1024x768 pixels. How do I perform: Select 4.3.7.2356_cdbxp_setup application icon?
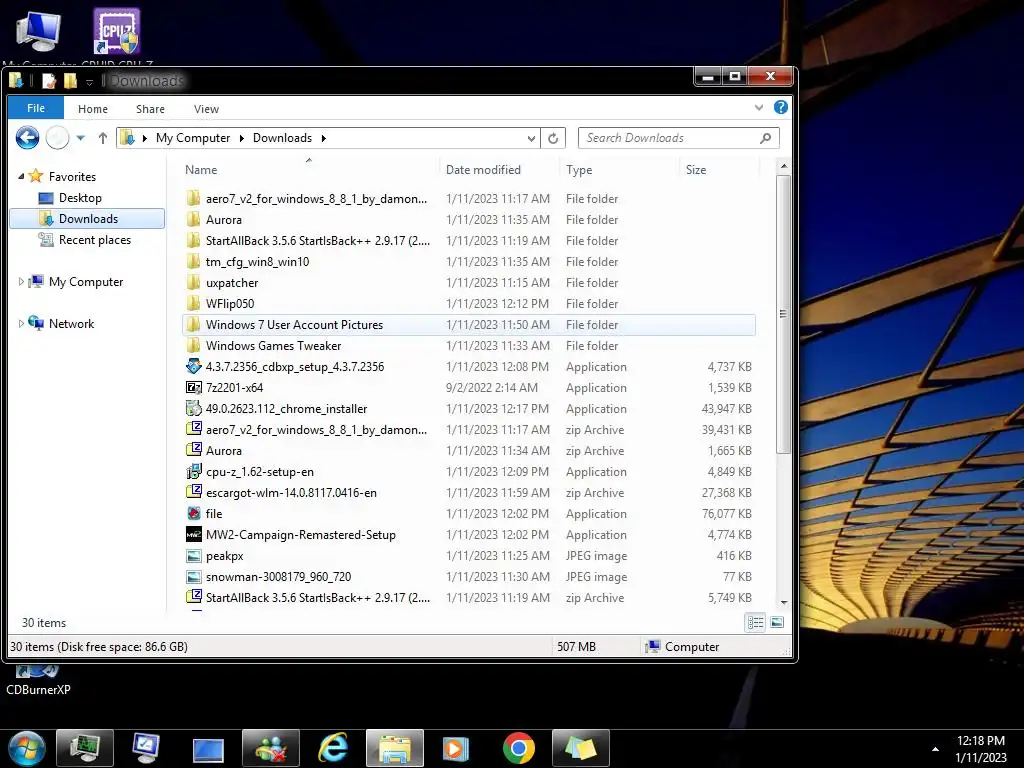pos(193,366)
